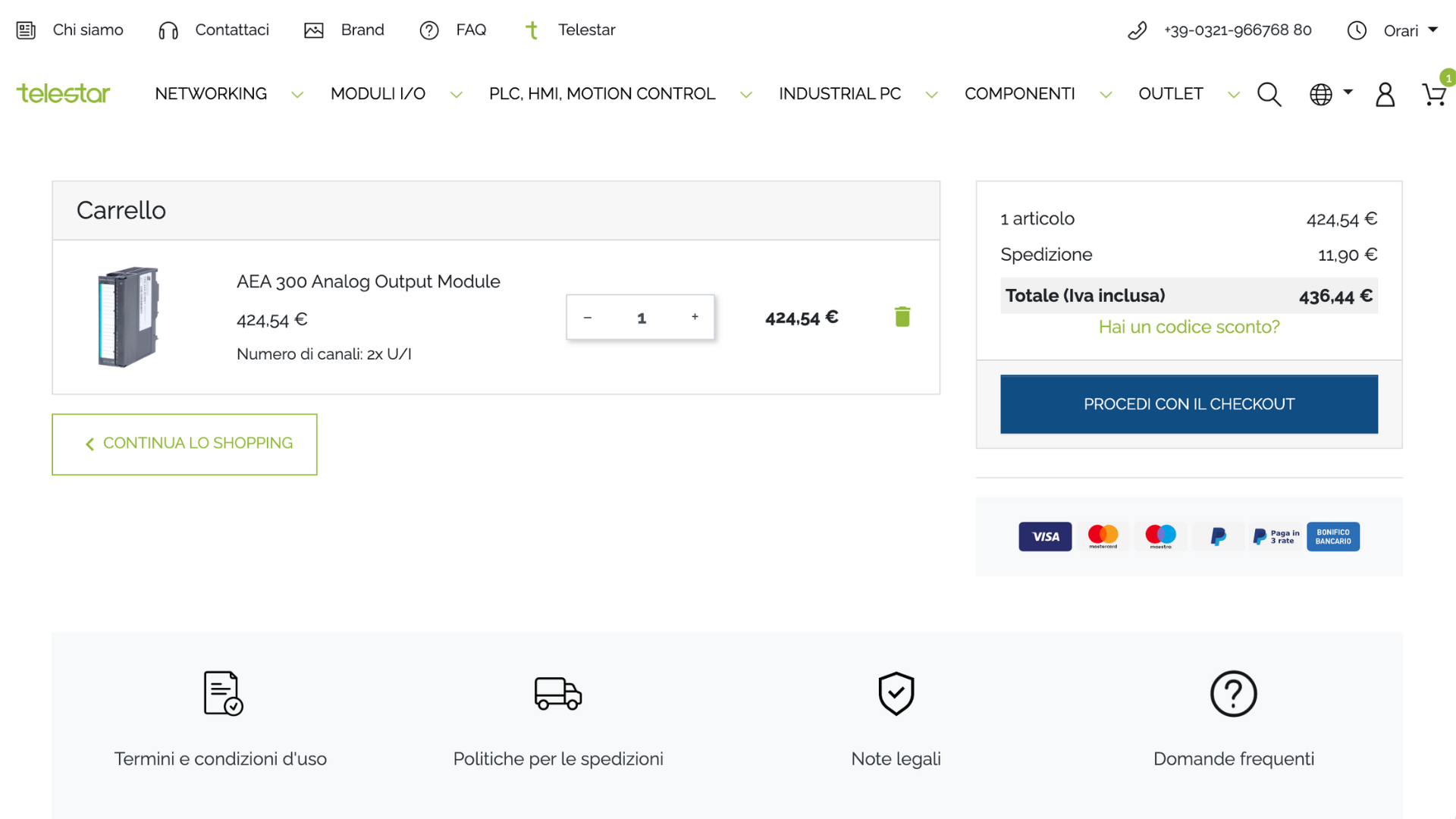Open the search magnifier icon
Viewport: 1456px width, 819px height.
(x=1269, y=95)
